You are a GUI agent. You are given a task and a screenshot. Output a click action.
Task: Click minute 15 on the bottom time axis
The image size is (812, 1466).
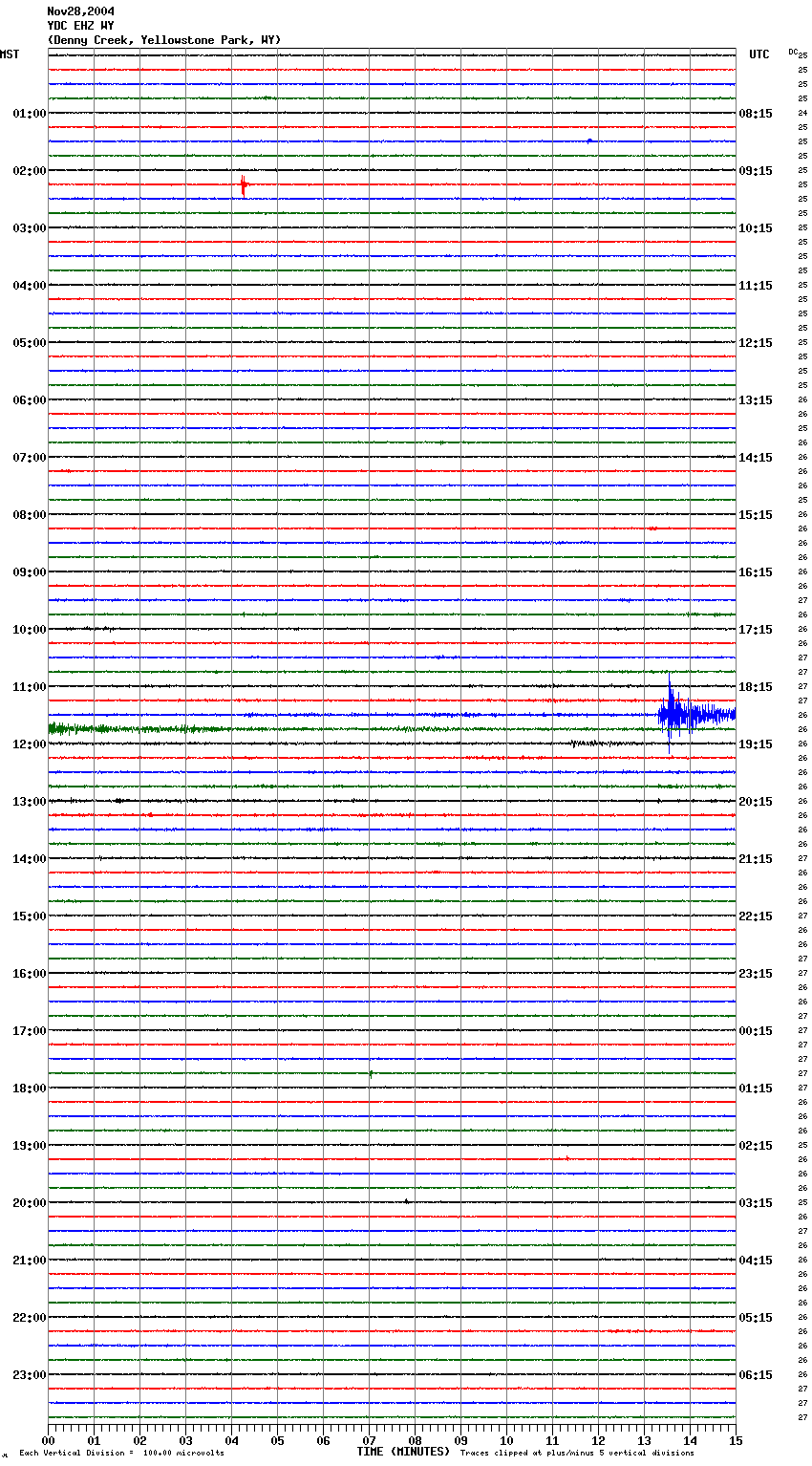tap(736, 1440)
